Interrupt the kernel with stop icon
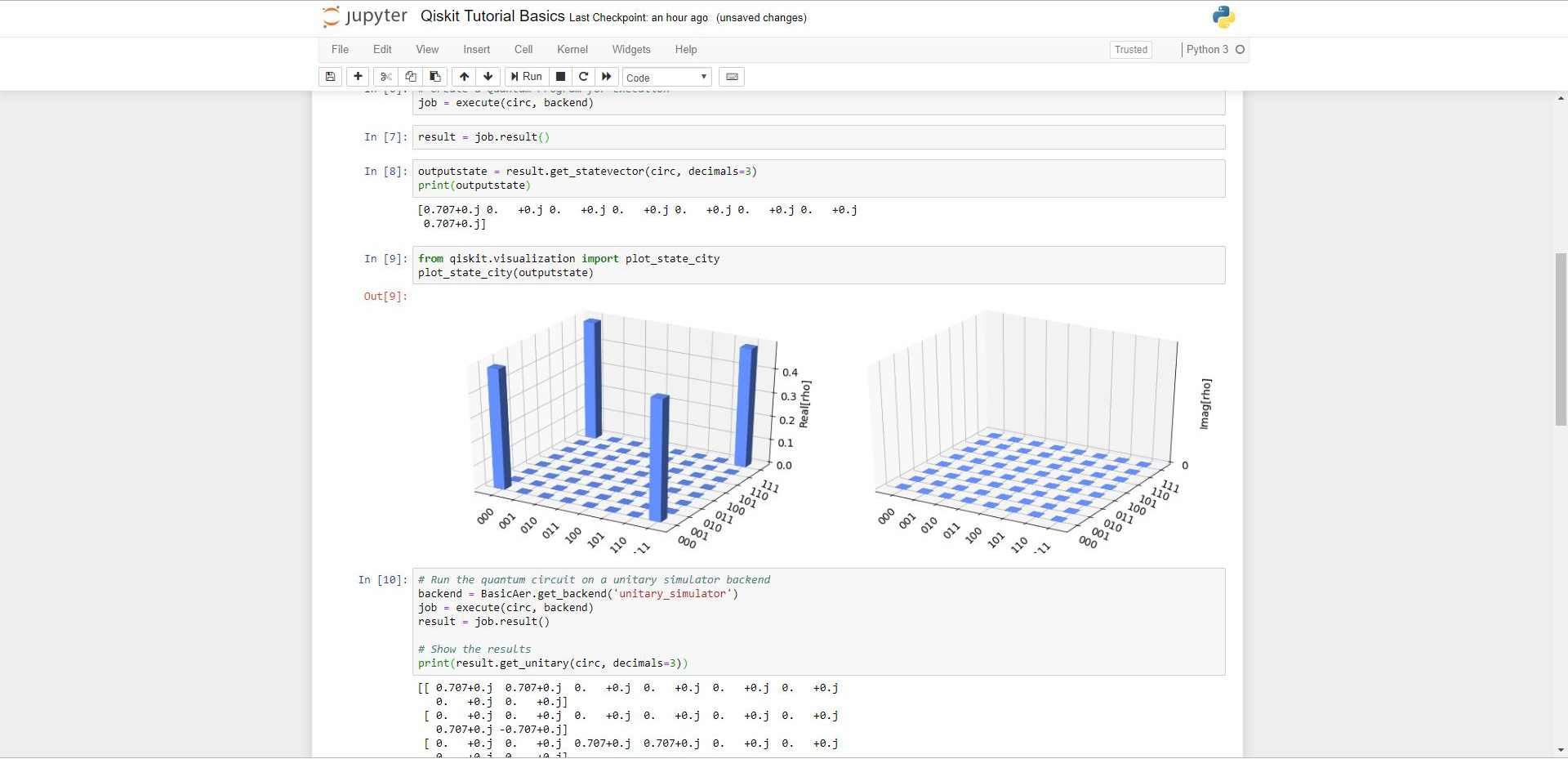 560,77
